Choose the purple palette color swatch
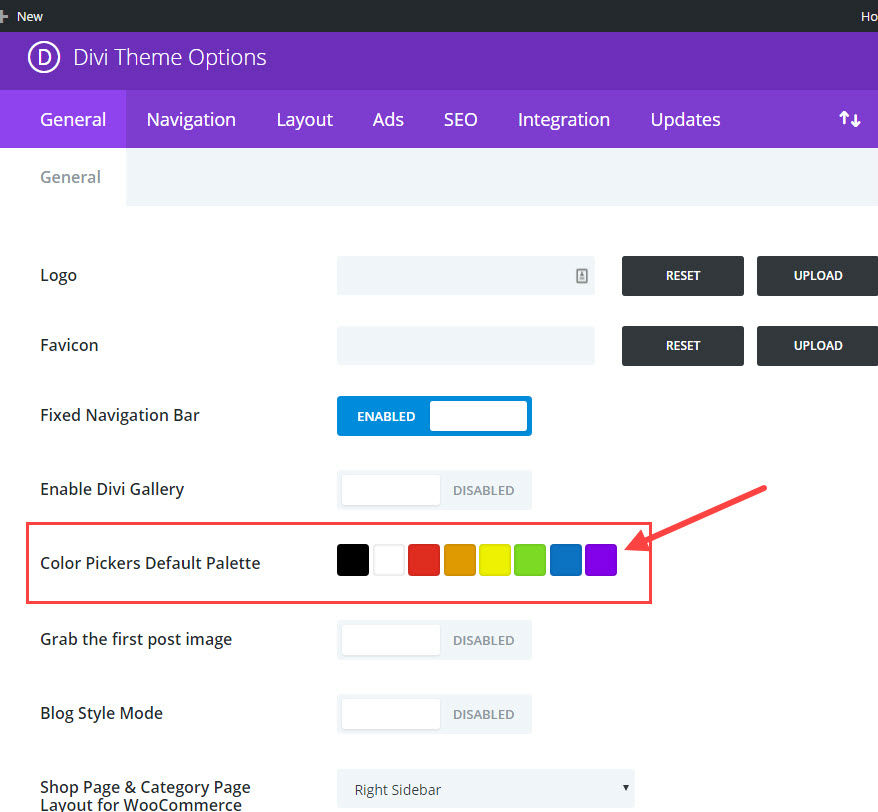Image resolution: width=878 pixels, height=812 pixels. (x=601, y=560)
